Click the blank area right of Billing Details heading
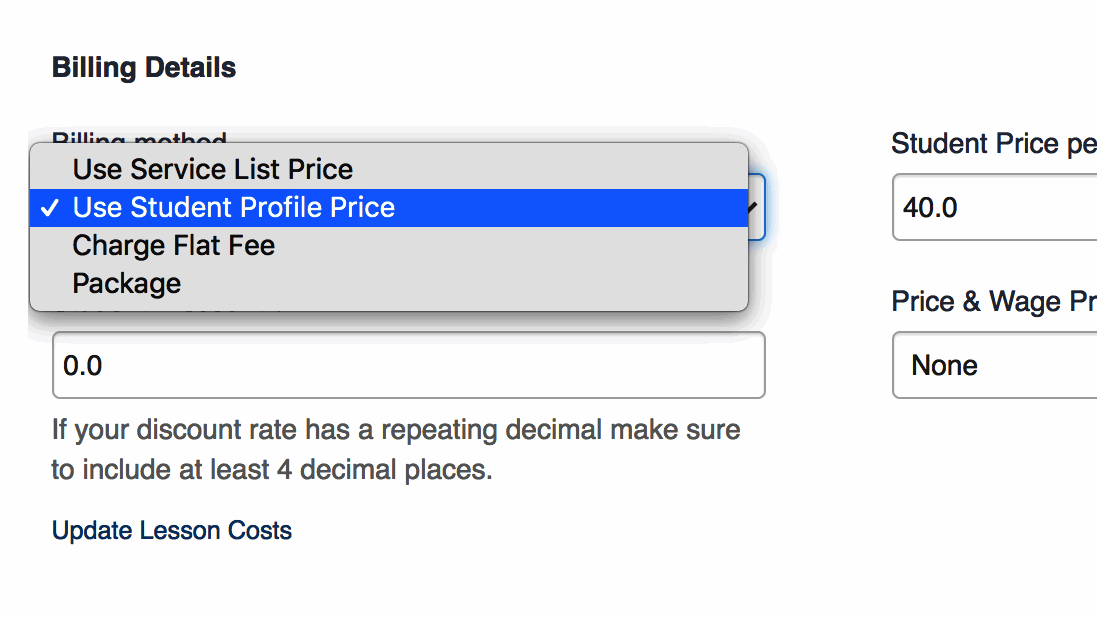This screenshot has width=1097, height=617. tap(560, 68)
